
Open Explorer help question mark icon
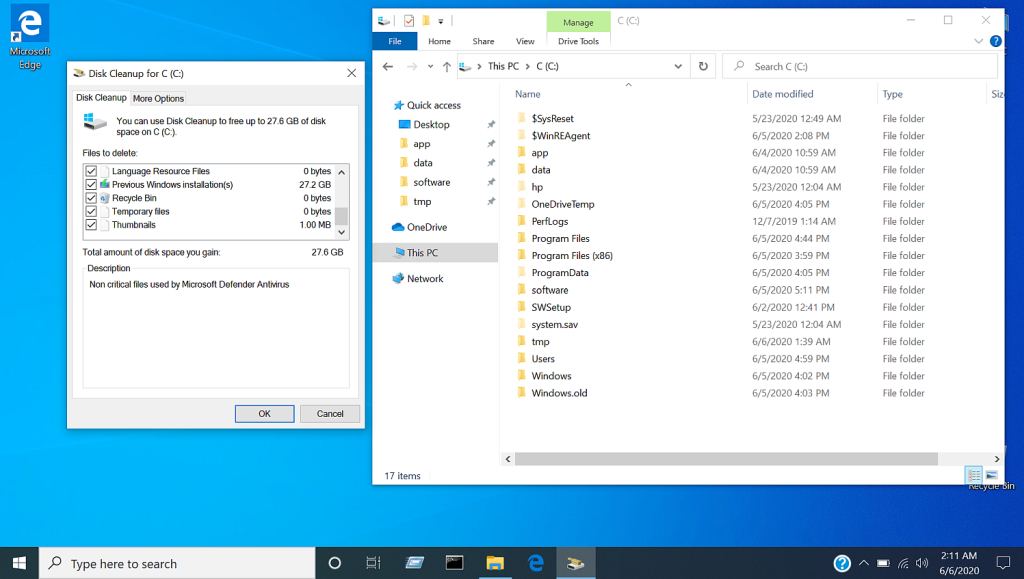click(995, 41)
